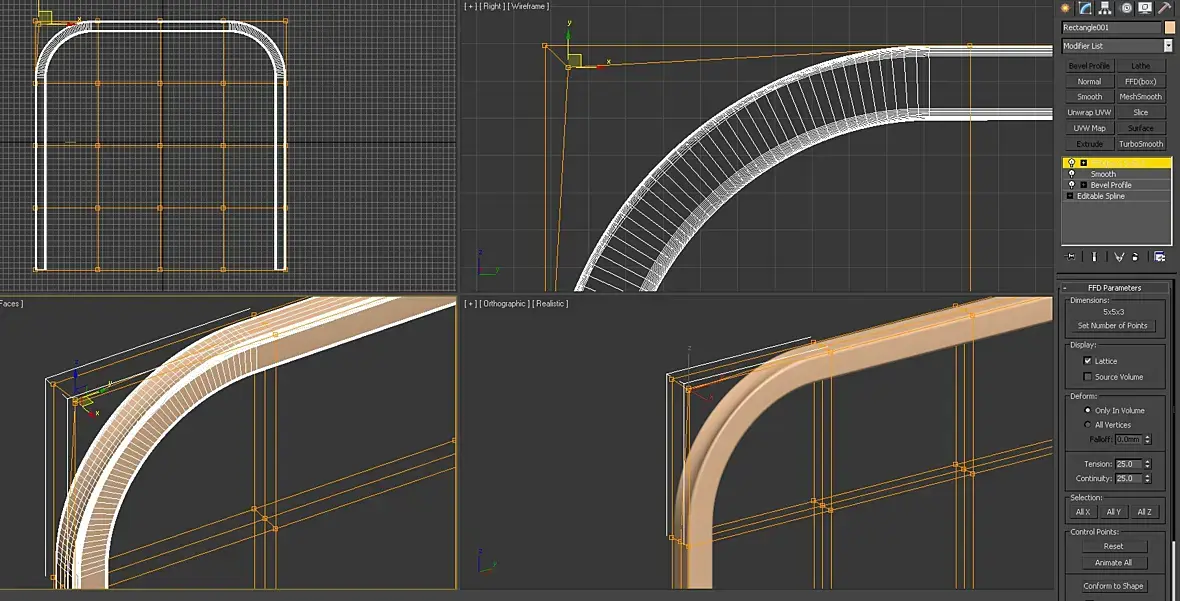Click the TurboSmooth modifier button

(x=1141, y=144)
